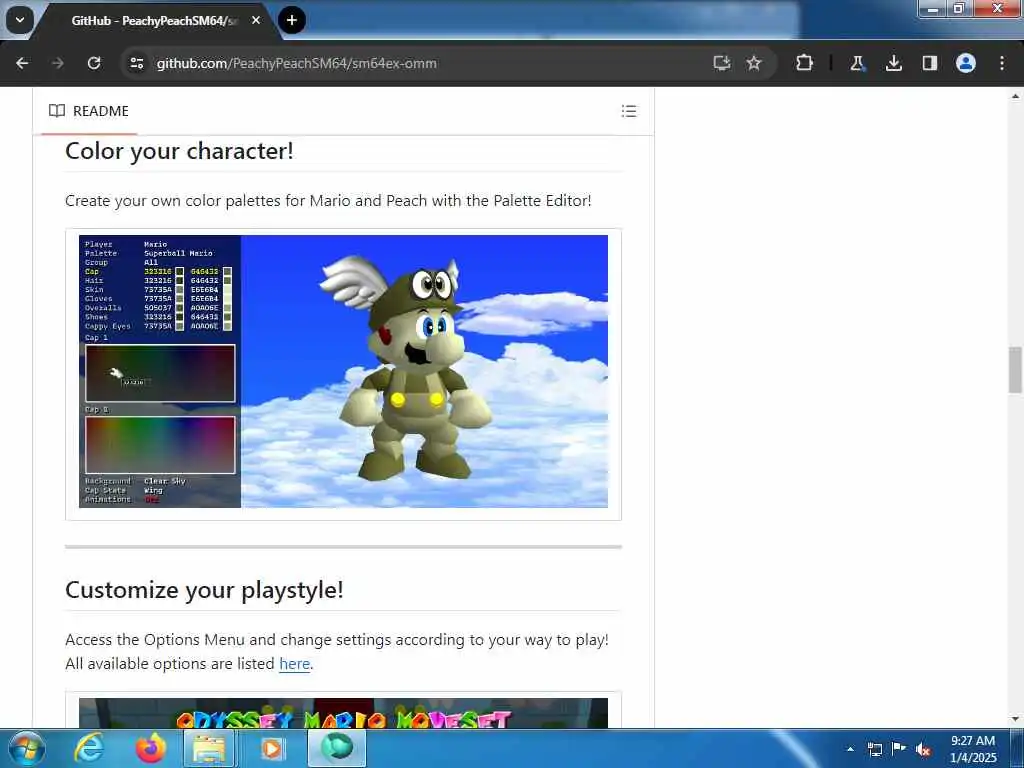This screenshot has height=768, width=1024.
Task: Click the network tray icon
Action: [x=875, y=749]
